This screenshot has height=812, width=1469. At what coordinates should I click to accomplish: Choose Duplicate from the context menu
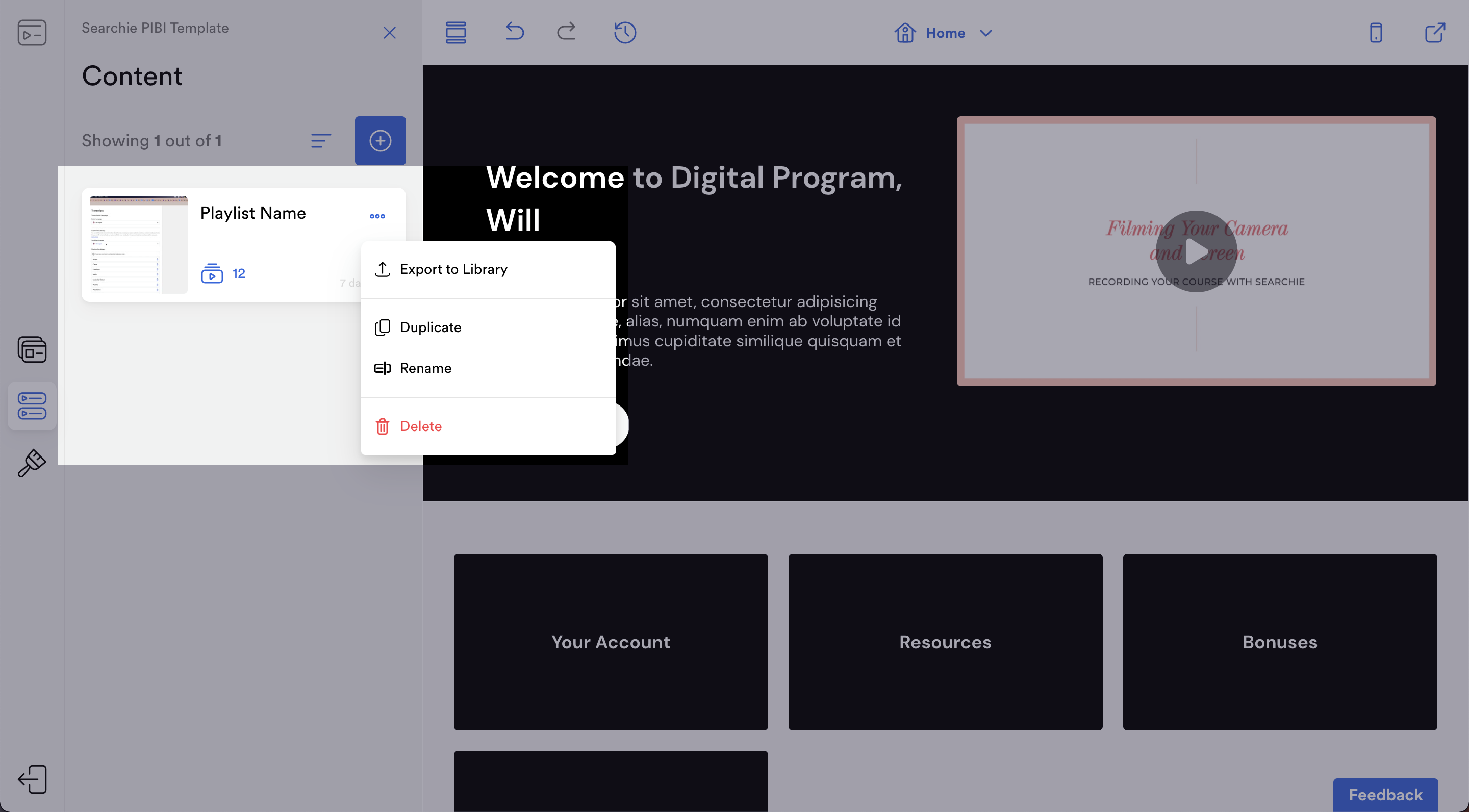[430, 327]
